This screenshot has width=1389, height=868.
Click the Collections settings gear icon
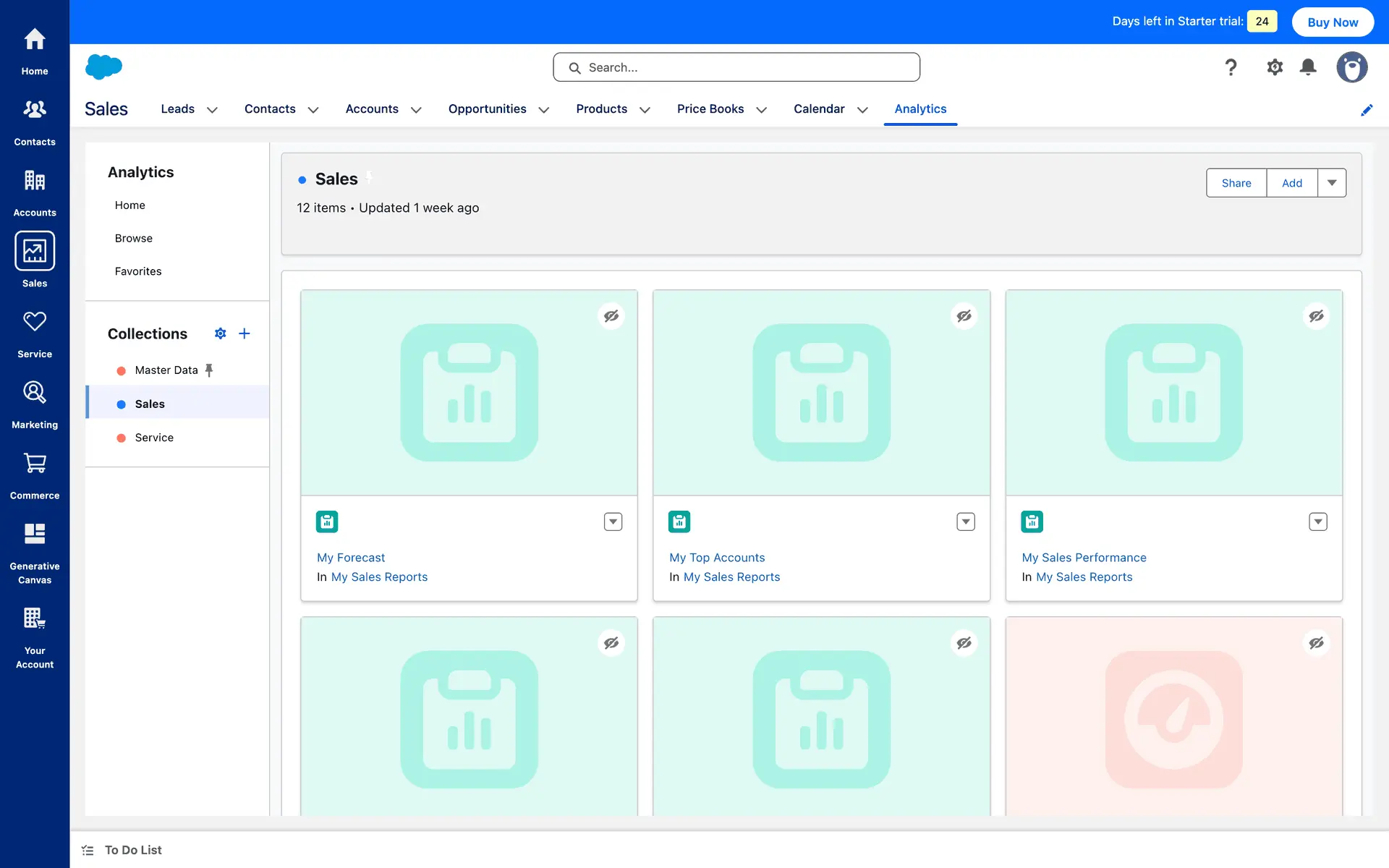point(221,333)
